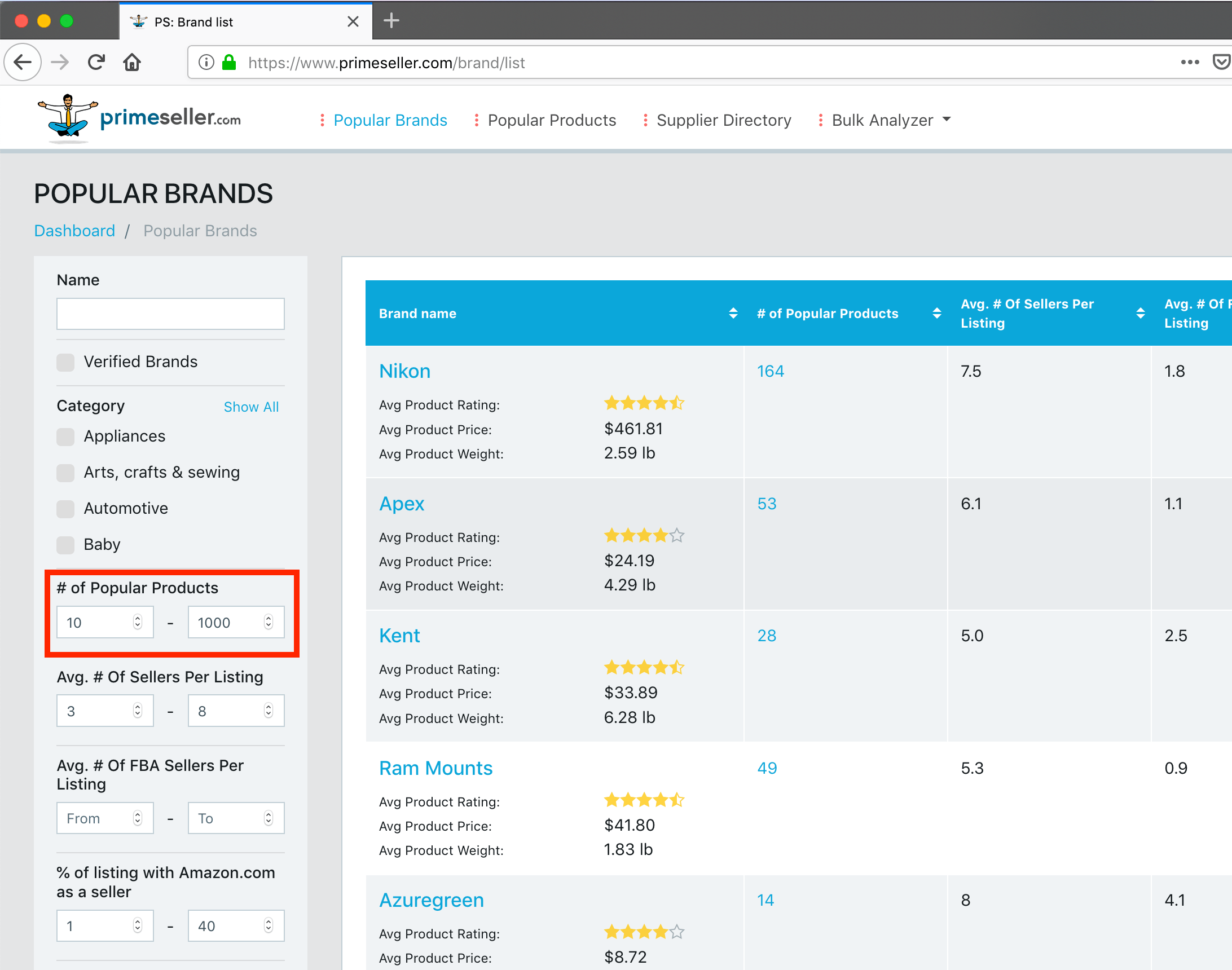Image resolution: width=1232 pixels, height=970 pixels.
Task: Click Ram Mounts' 49 products link
Action: point(767,769)
